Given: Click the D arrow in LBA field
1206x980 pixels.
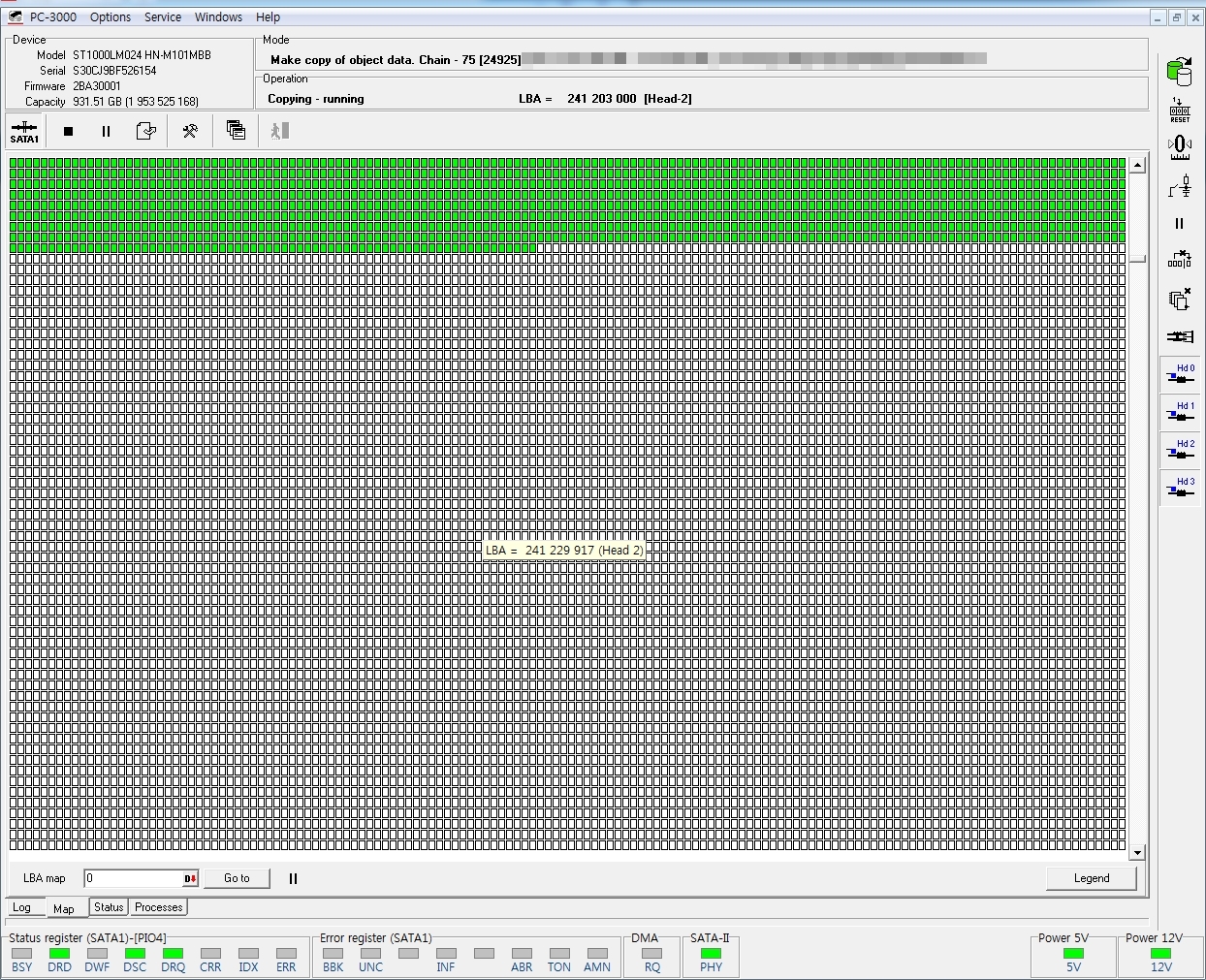Looking at the screenshot, I should [190, 879].
